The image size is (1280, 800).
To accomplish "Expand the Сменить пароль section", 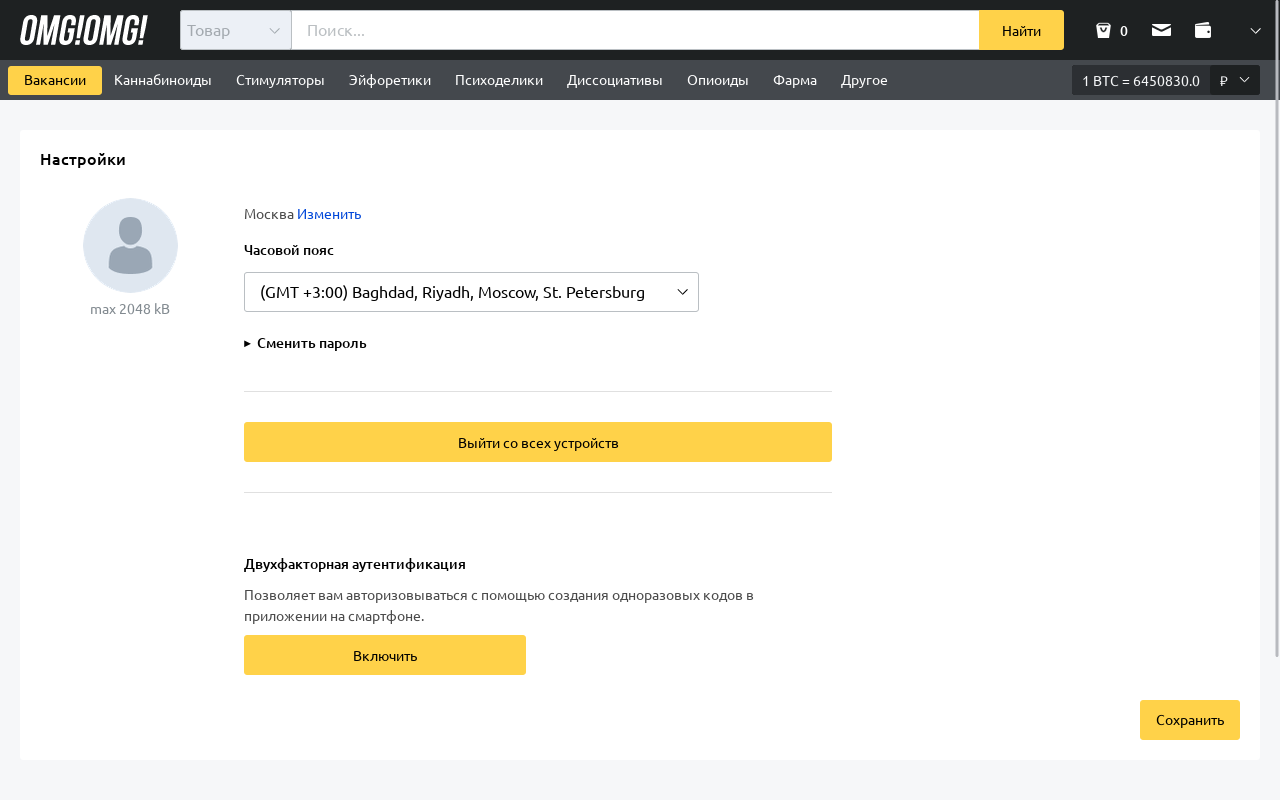I will point(305,343).
